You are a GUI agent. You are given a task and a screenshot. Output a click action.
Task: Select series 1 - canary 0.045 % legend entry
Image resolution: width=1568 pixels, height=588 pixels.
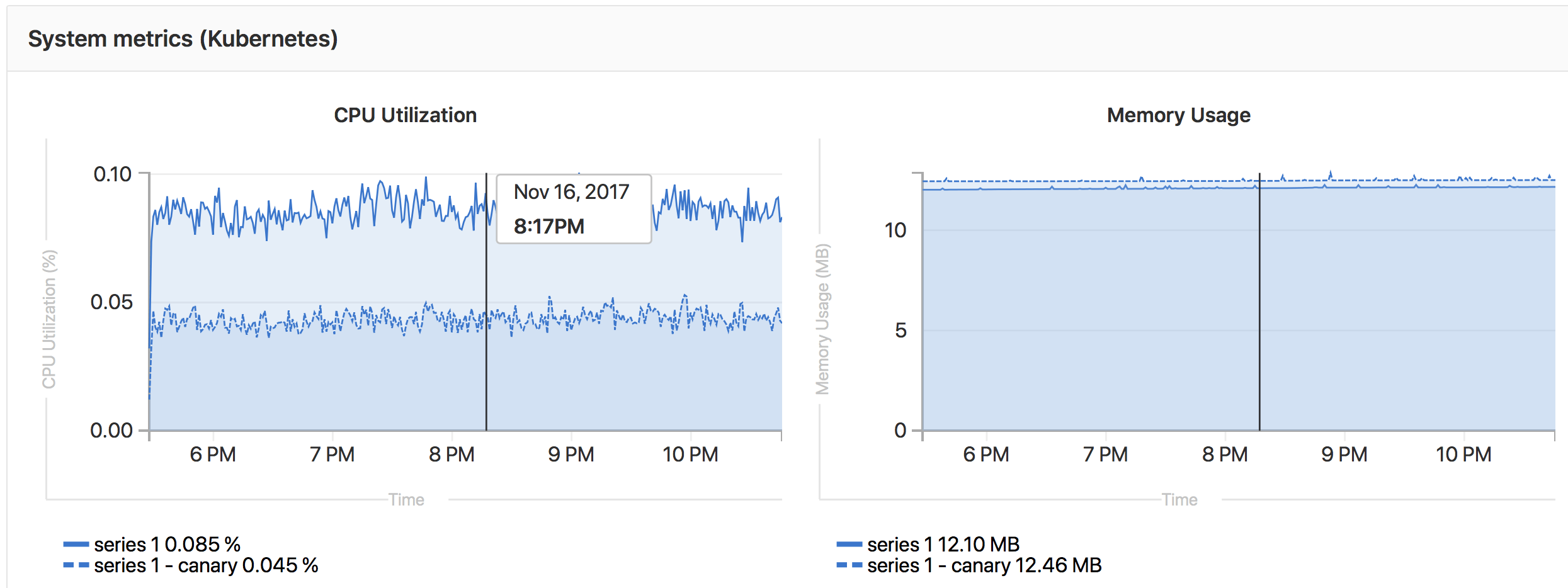pyautogui.click(x=206, y=565)
